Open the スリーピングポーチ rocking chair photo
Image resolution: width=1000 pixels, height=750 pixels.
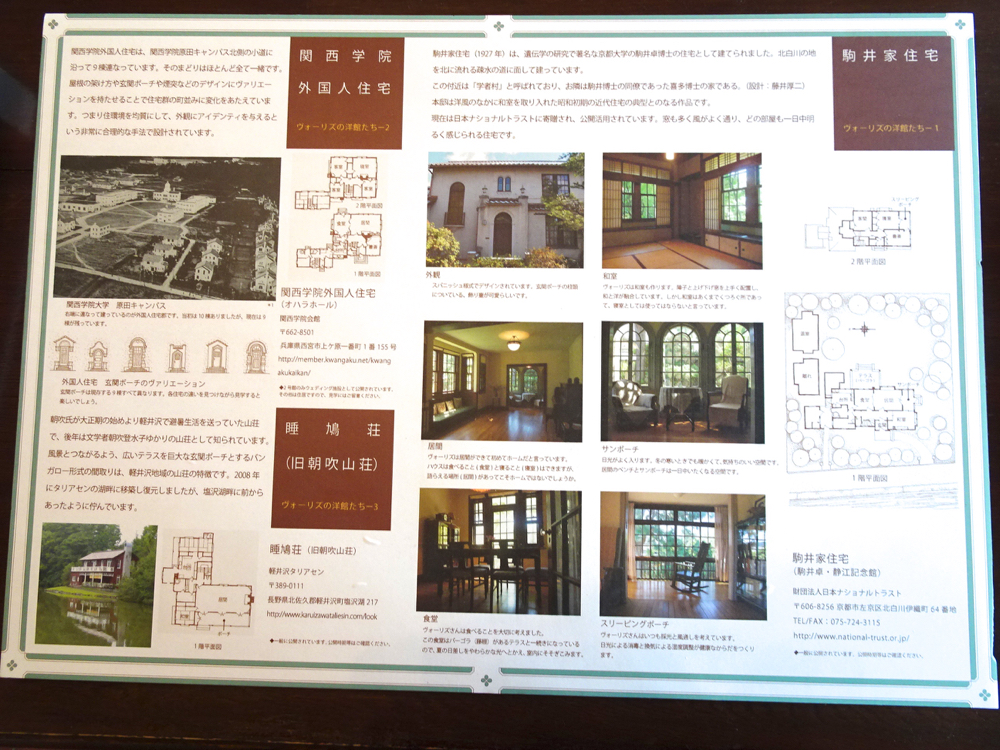pyautogui.click(x=682, y=555)
